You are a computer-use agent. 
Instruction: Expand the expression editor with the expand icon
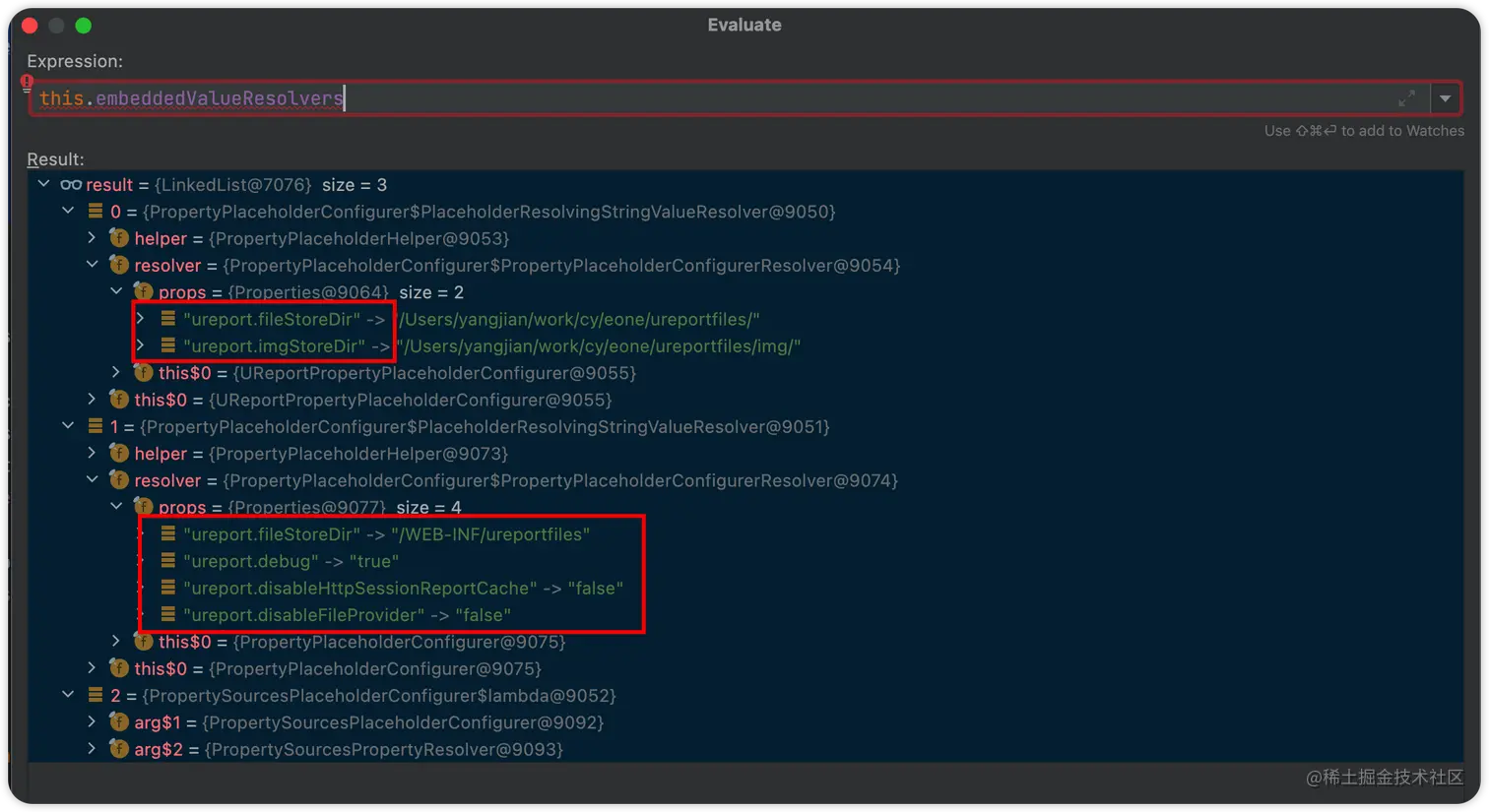1407,98
